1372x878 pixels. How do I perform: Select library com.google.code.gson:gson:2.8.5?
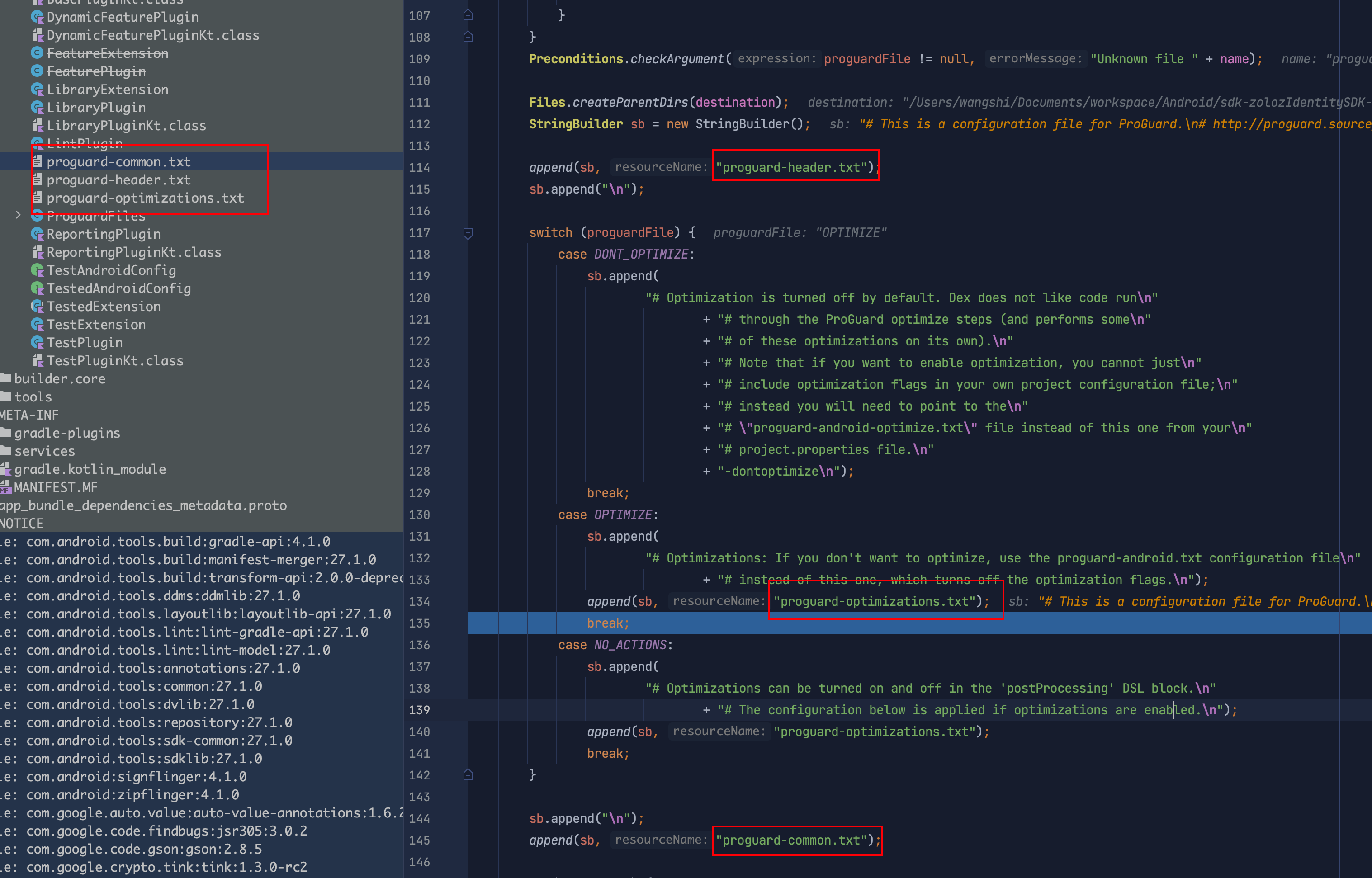click(144, 849)
